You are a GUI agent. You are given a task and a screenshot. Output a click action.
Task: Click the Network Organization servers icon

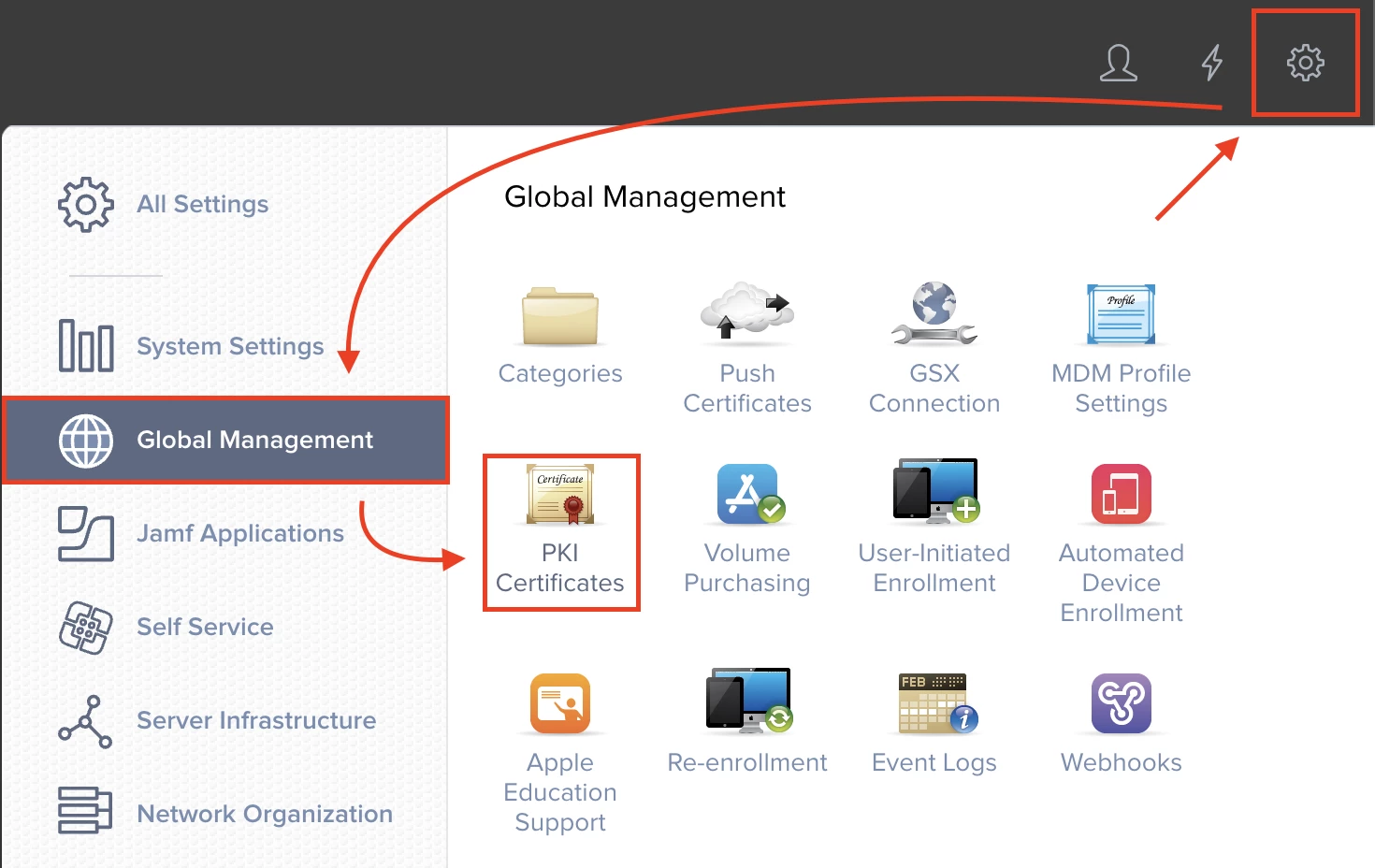(86, 810)
